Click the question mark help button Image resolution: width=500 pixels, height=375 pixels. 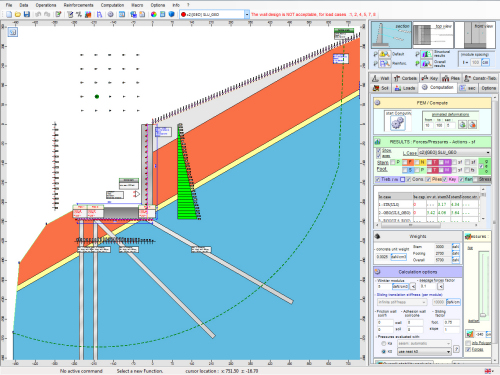456,349
